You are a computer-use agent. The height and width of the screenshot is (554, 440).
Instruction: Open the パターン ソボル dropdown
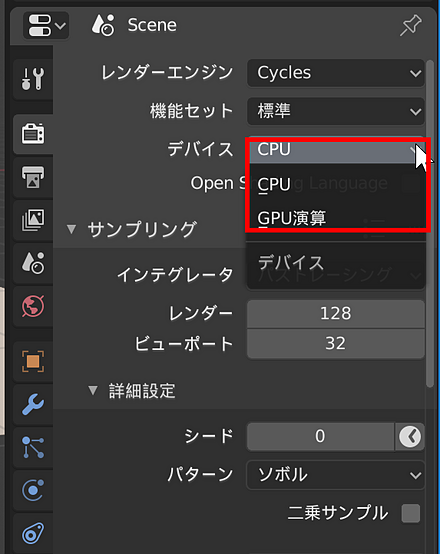(336, 475)
